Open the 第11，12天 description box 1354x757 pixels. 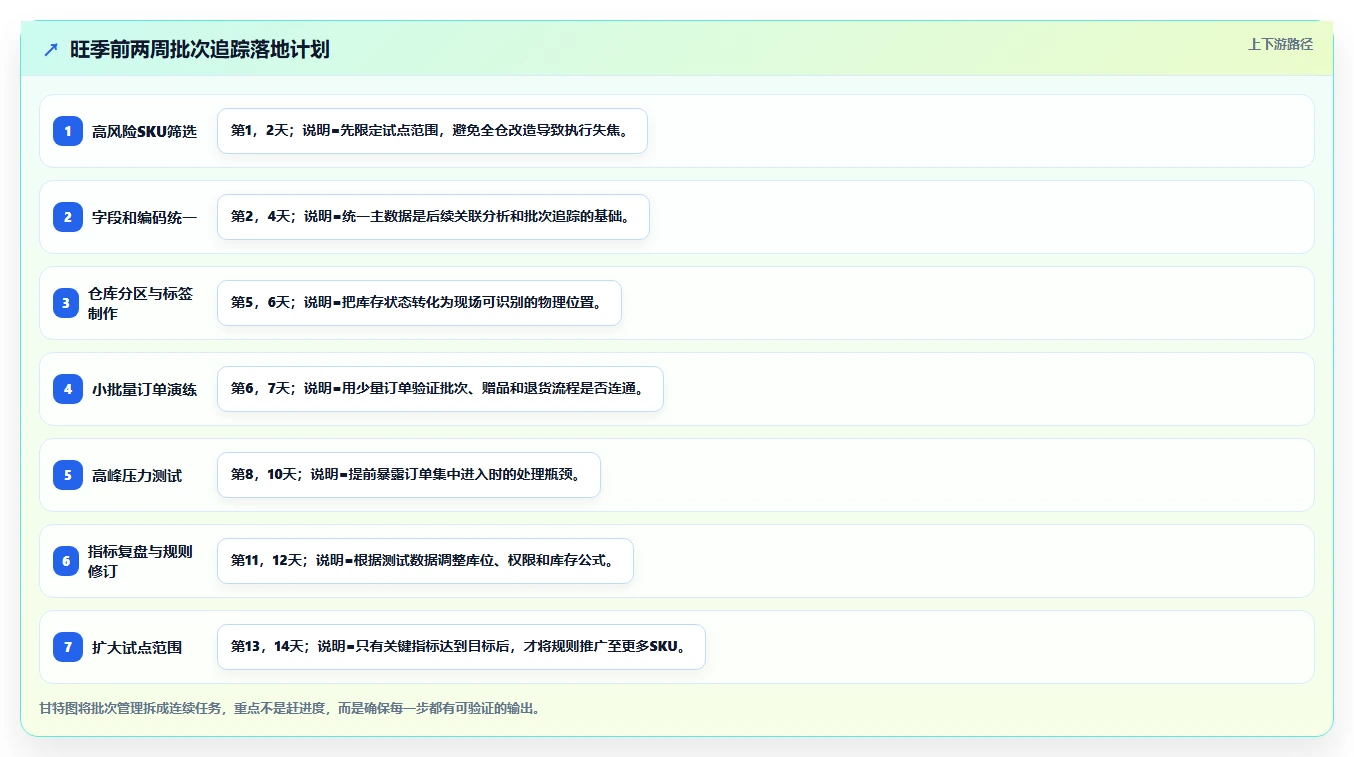425,561
